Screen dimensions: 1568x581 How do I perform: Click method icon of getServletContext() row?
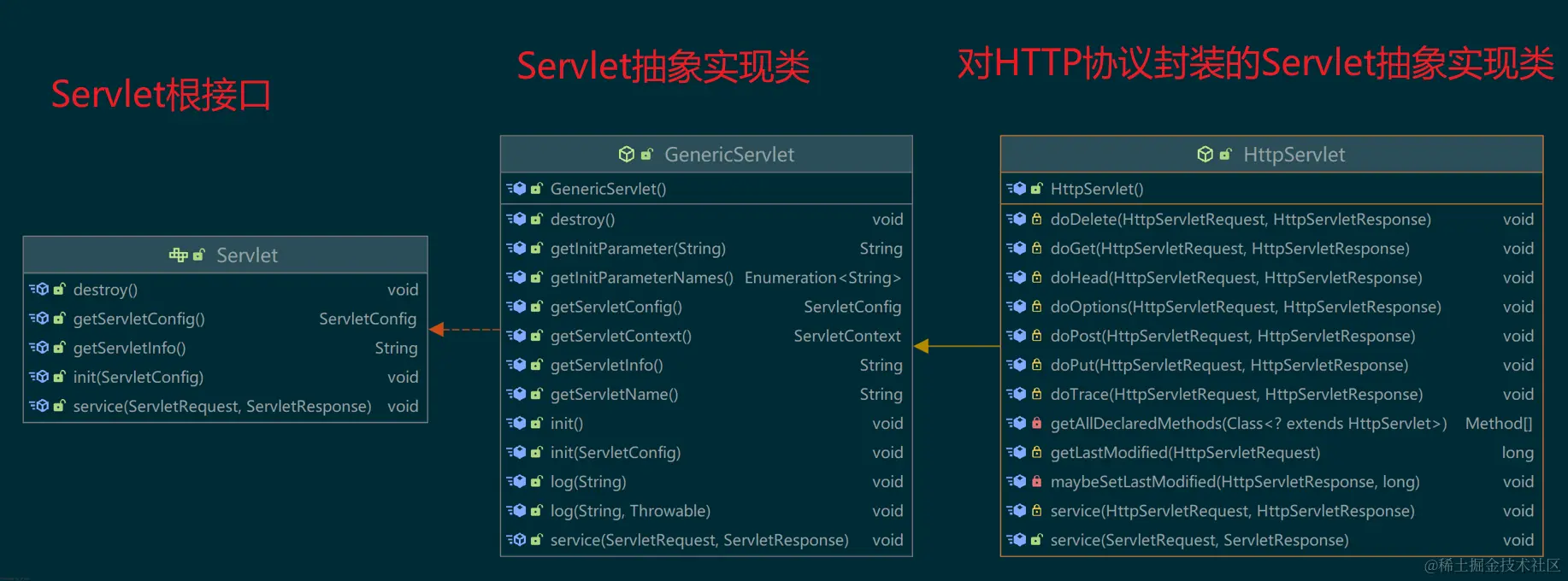tap(516, 336)
